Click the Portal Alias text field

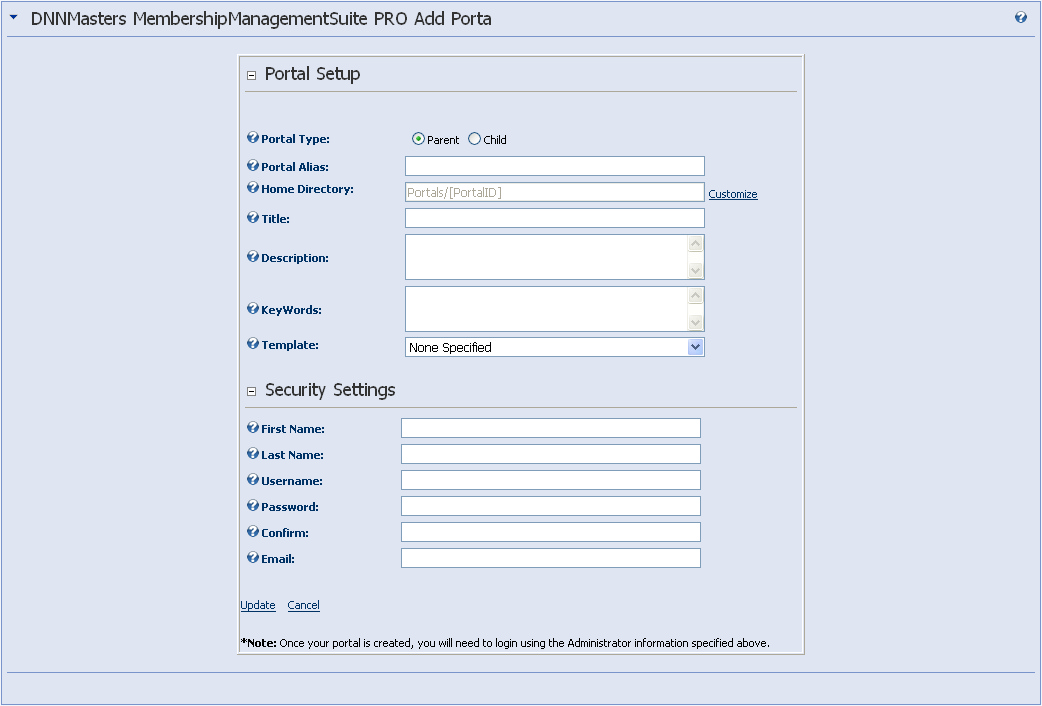click(x=554, y=166)
